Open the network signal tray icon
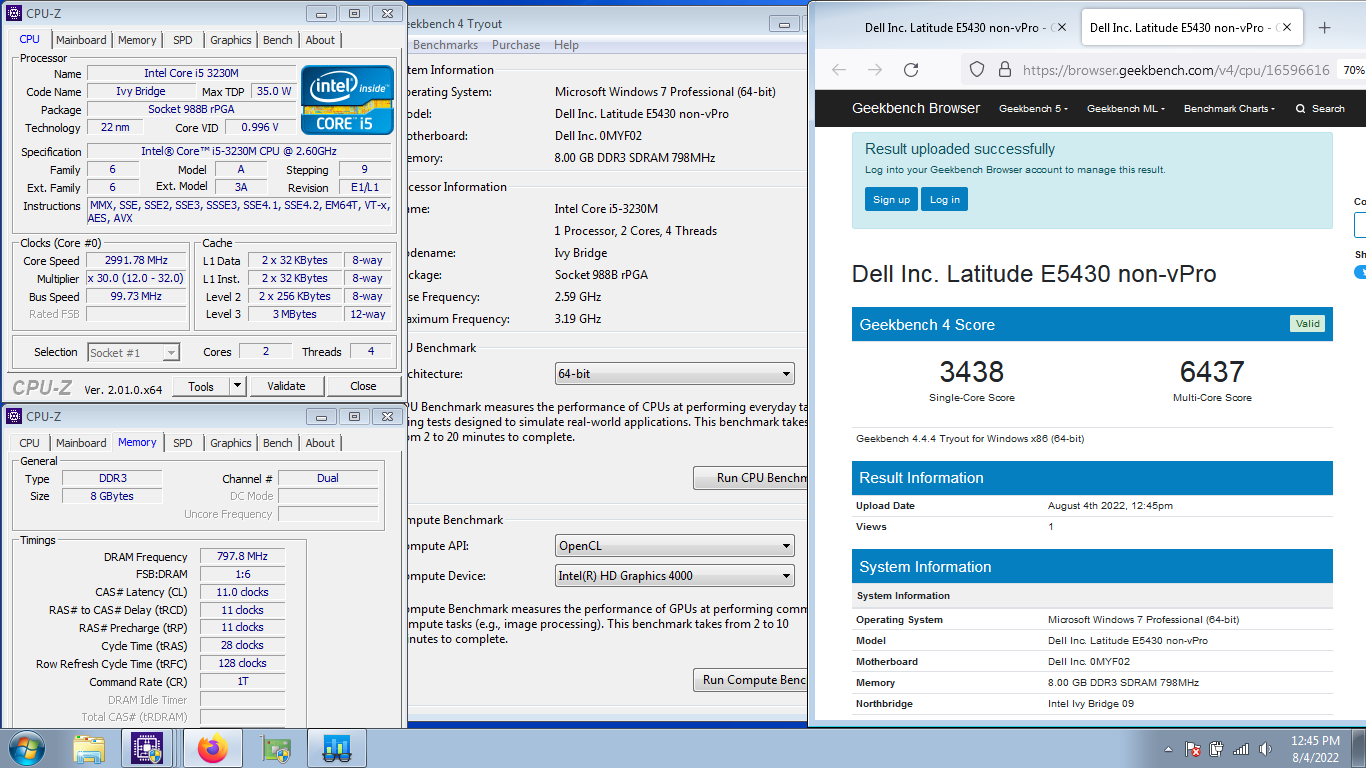The height and width of the screenshot is (768, 1366). tap(1241, 749)
